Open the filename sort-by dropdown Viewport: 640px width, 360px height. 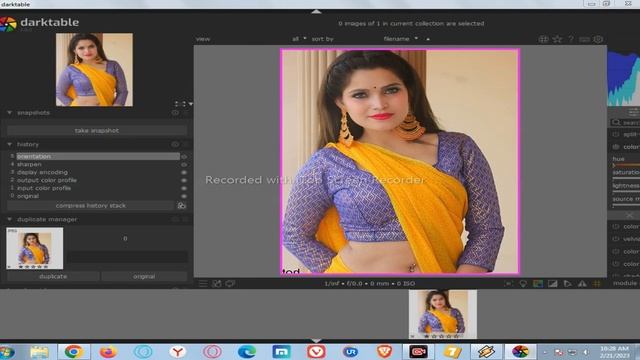pos(400,39)
